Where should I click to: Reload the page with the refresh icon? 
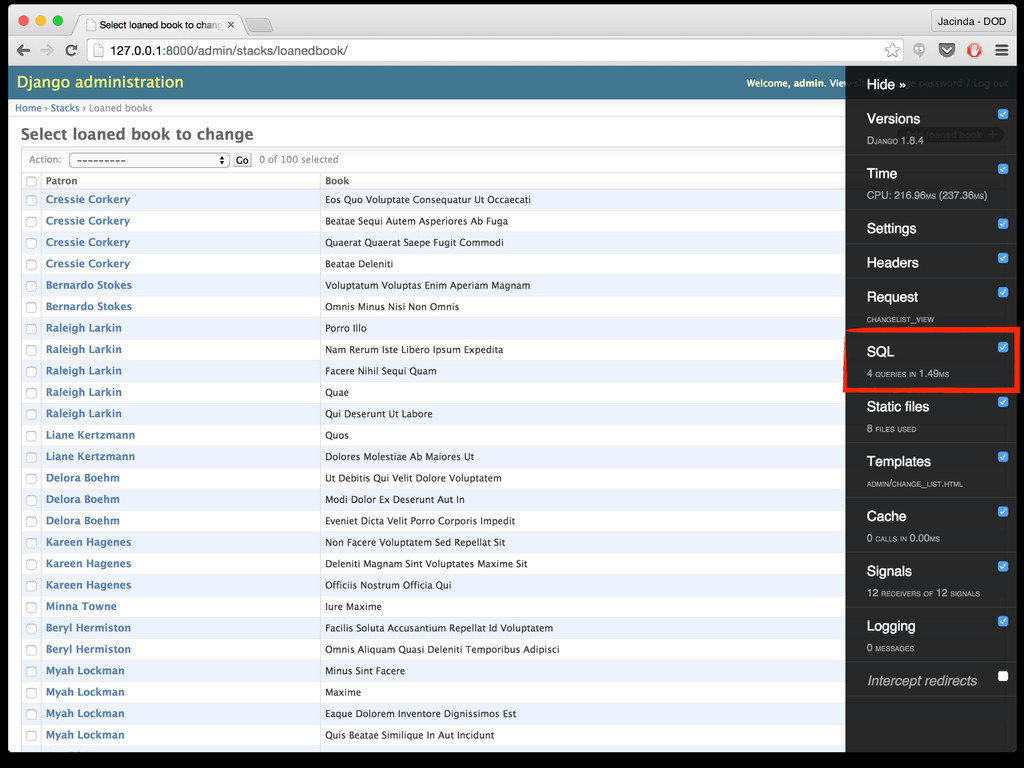coord(71,50)
